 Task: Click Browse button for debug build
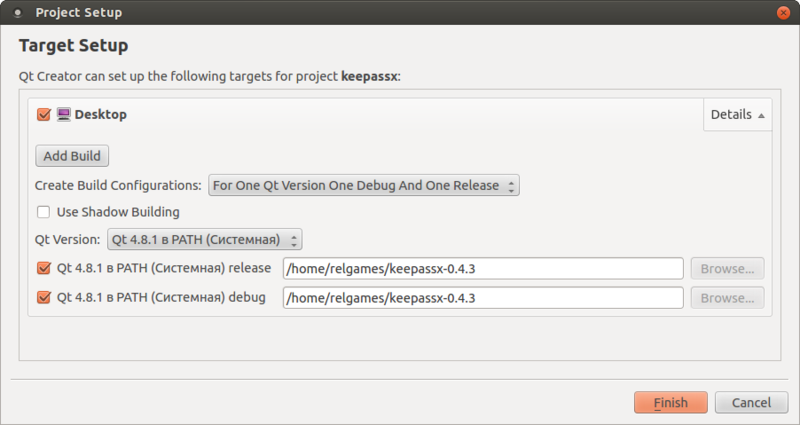tap(728, 298)
